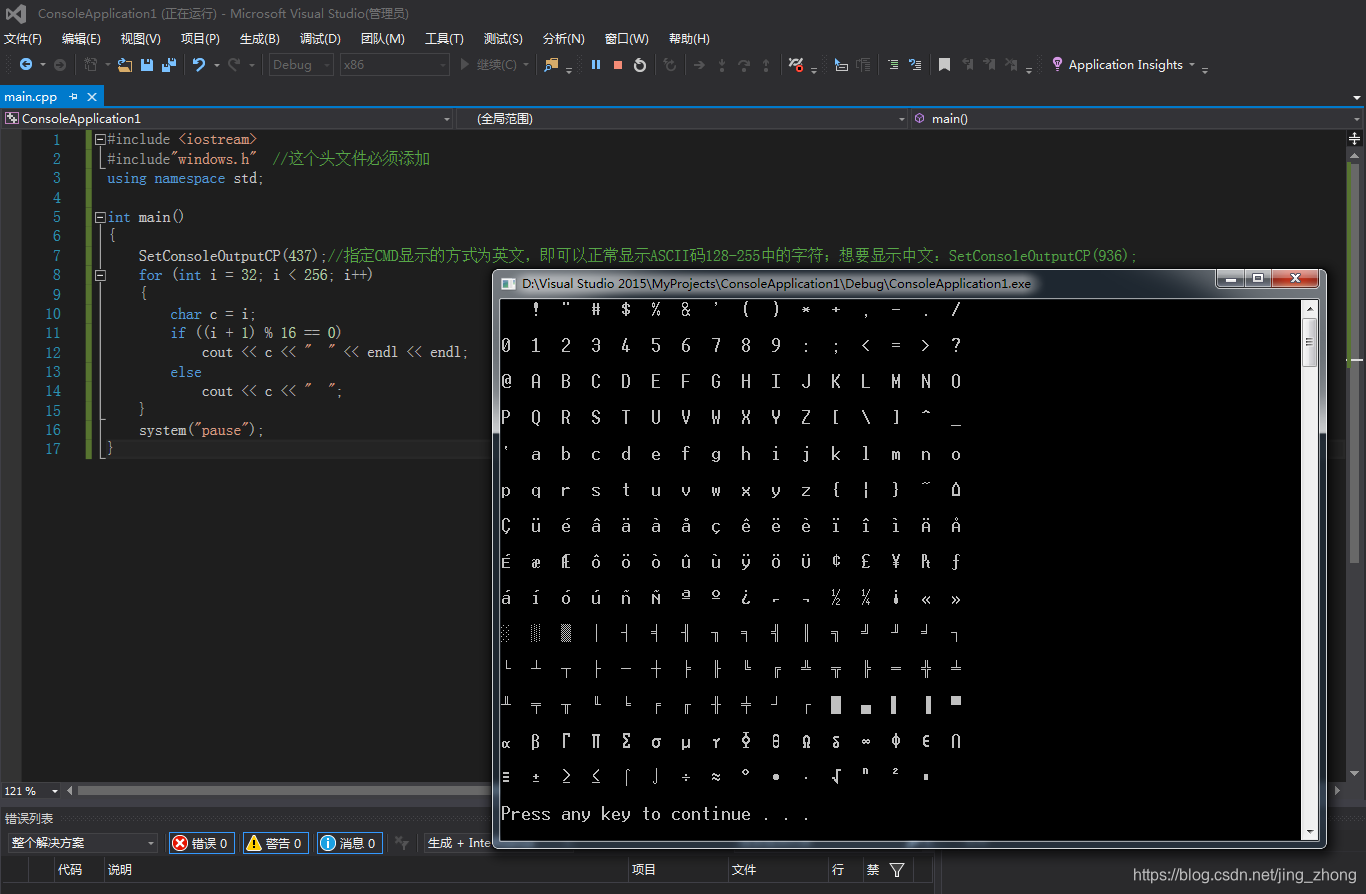The height and width of the screenshot is (894, 1366).
Task: Click the Application Insights lightbulb icon
Action: click(1057, 64)
